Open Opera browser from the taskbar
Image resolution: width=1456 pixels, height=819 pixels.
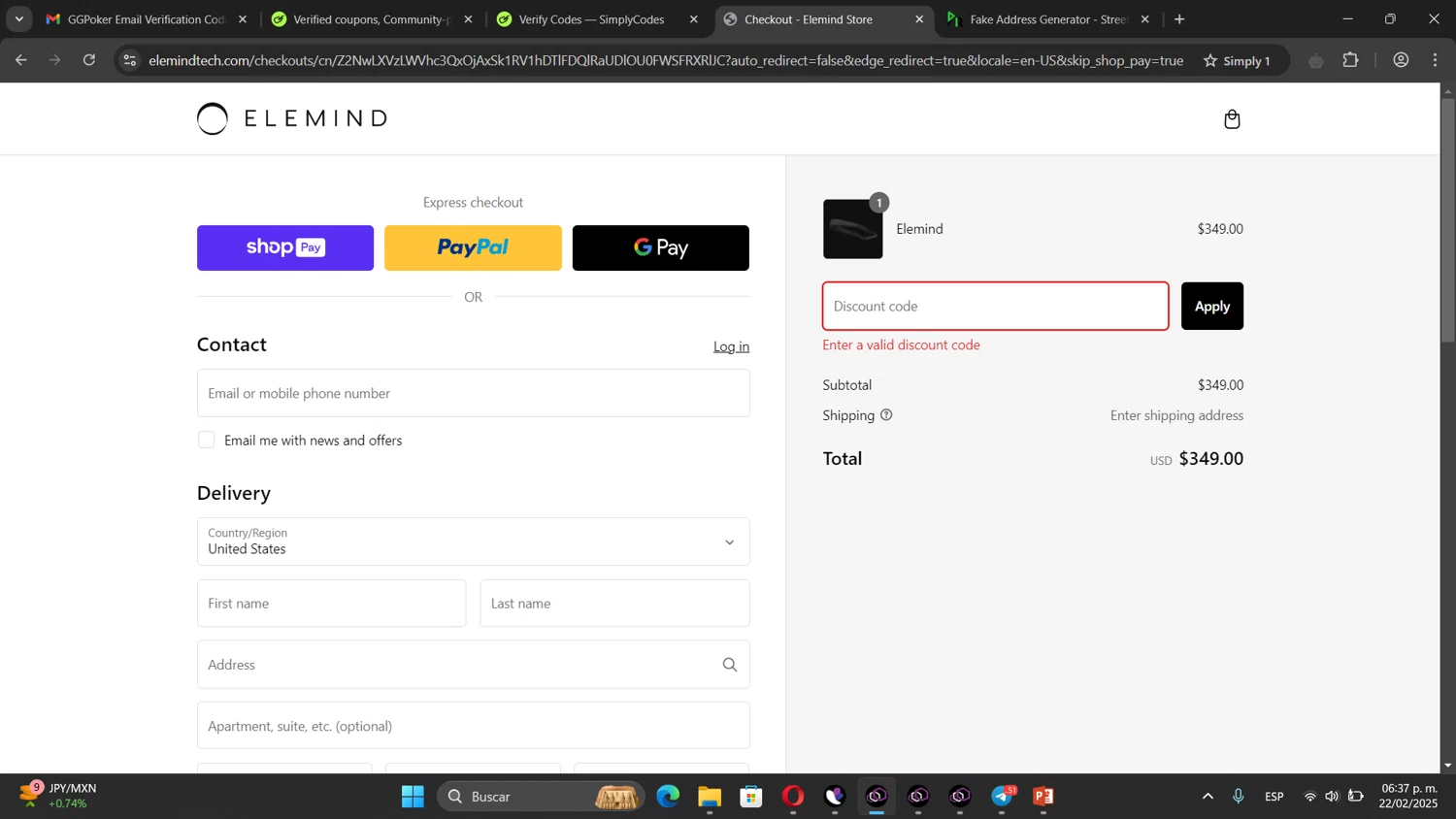(x=793, y=797)
